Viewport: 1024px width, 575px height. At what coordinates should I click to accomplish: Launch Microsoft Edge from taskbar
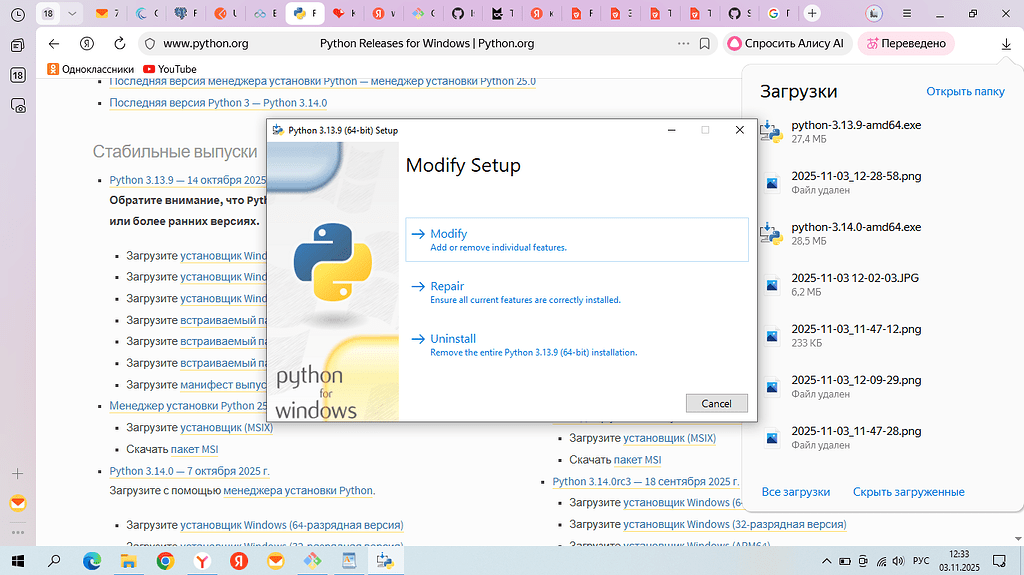[91, 561]
